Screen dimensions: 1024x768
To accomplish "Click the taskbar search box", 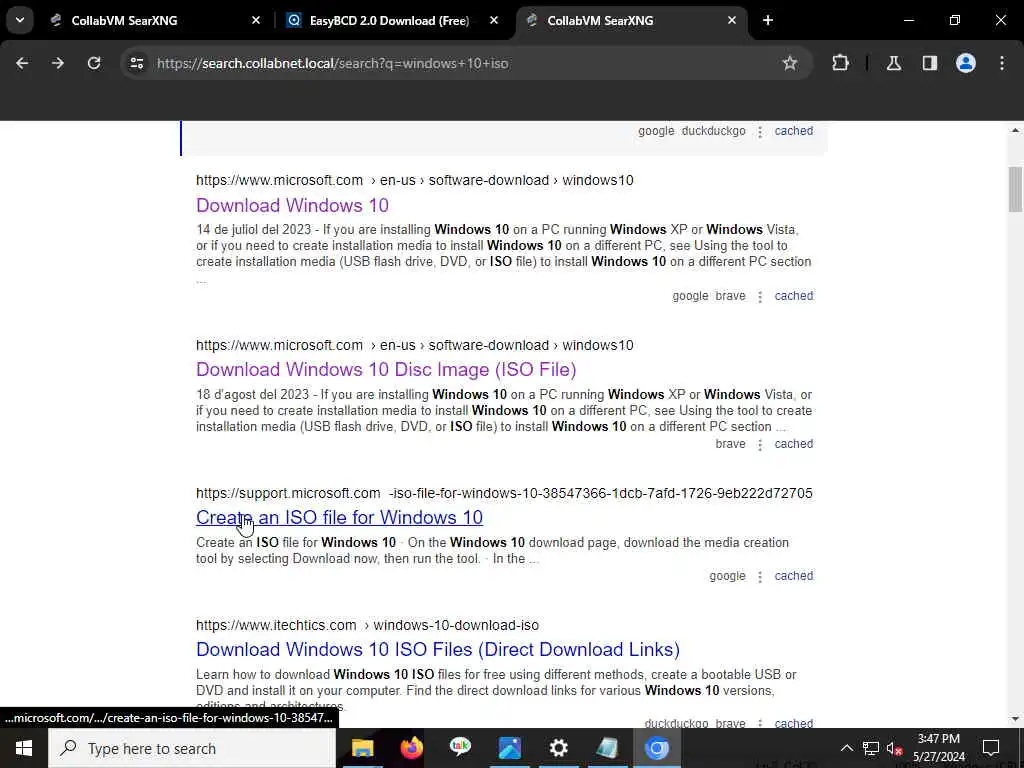I will pos(192,748).
